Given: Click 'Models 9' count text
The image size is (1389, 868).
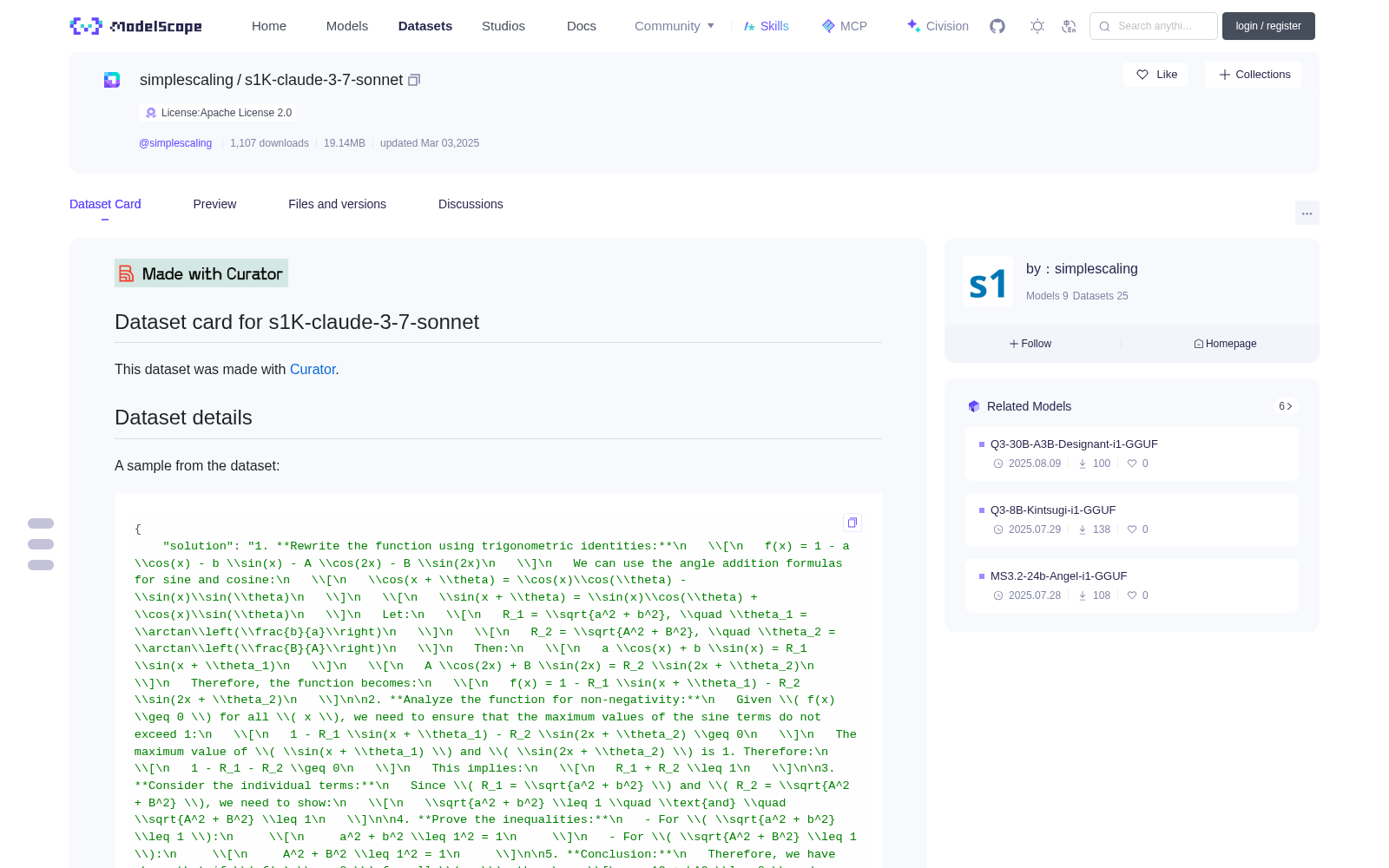Looking at the screenshot, I should pos(1047,296).
